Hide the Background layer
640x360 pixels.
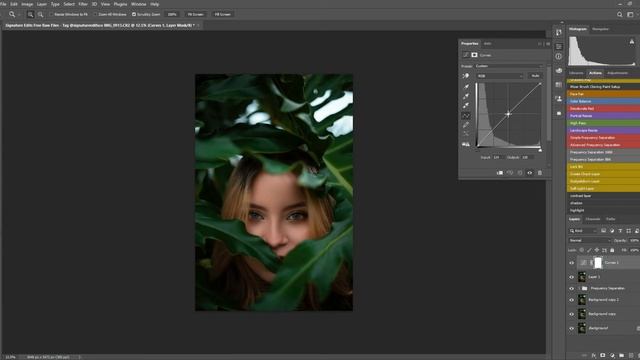[x=571, y=328]
